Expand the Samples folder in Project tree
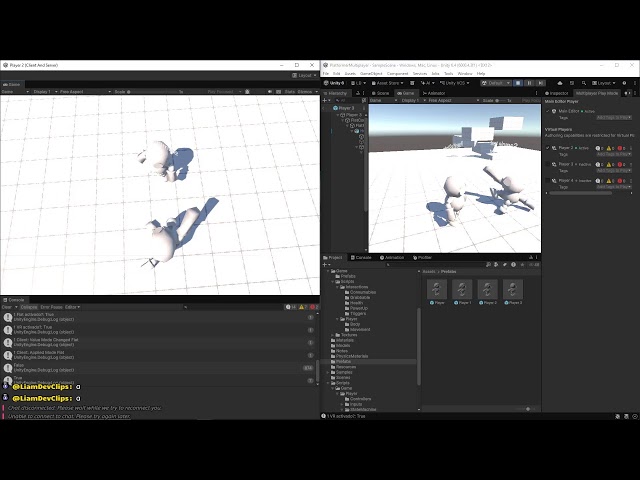 (328, 372)
